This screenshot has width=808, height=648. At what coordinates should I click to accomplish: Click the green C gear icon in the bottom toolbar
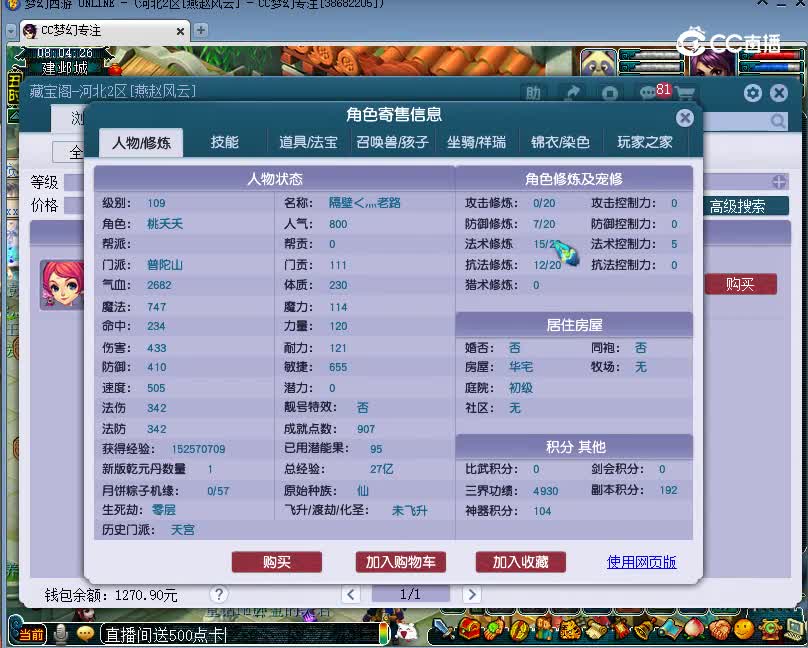tap(770, 629)
